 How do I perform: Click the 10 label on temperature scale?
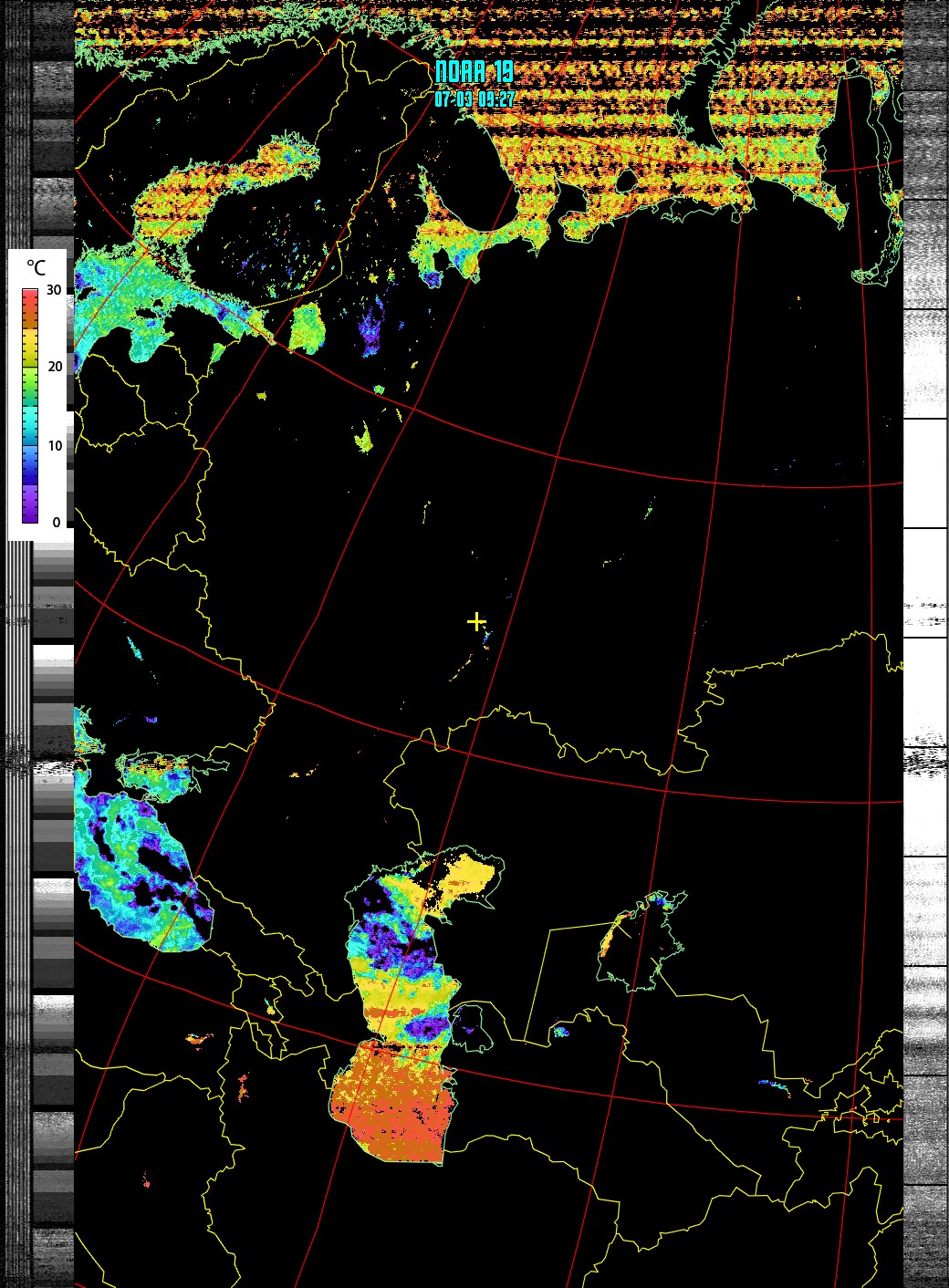point(55,446)
